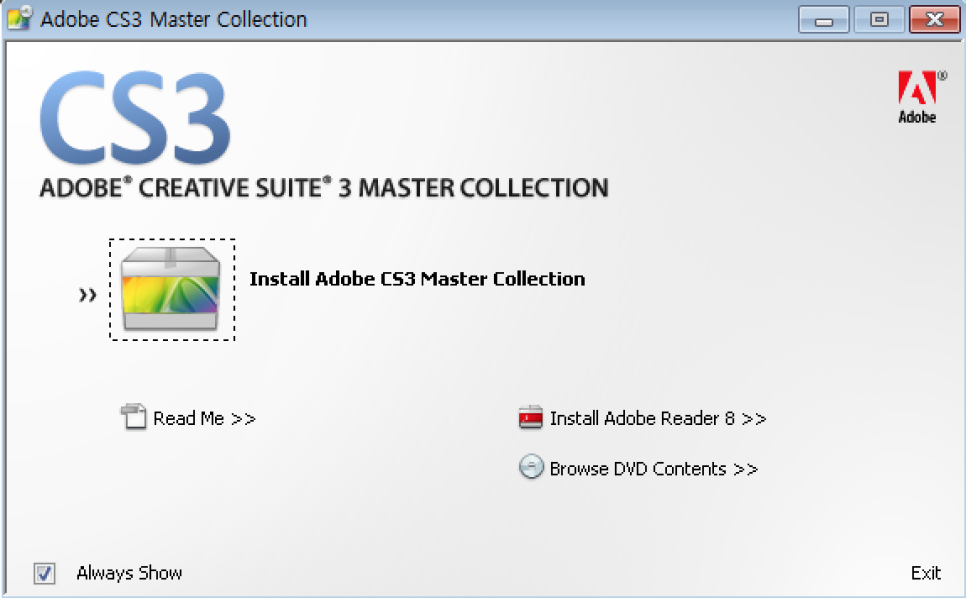Choose 'Install Adobe Reader 8 >>' link
The height and width of the screenshot is (598, 966).
pyautogui.click(x=658, y=419)
